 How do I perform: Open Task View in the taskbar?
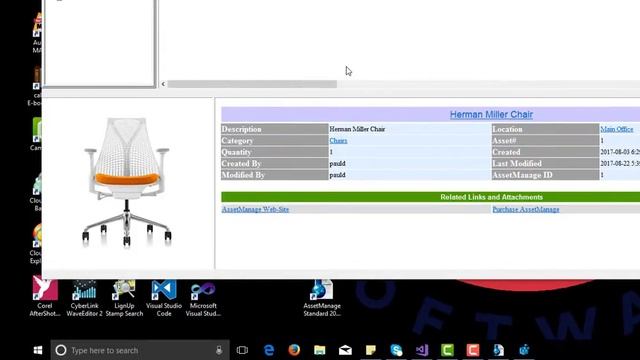[x=242, y=350]
